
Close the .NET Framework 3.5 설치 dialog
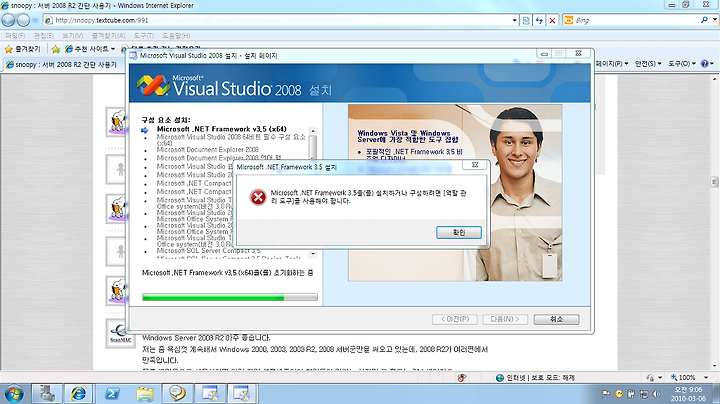click(475, 165)
